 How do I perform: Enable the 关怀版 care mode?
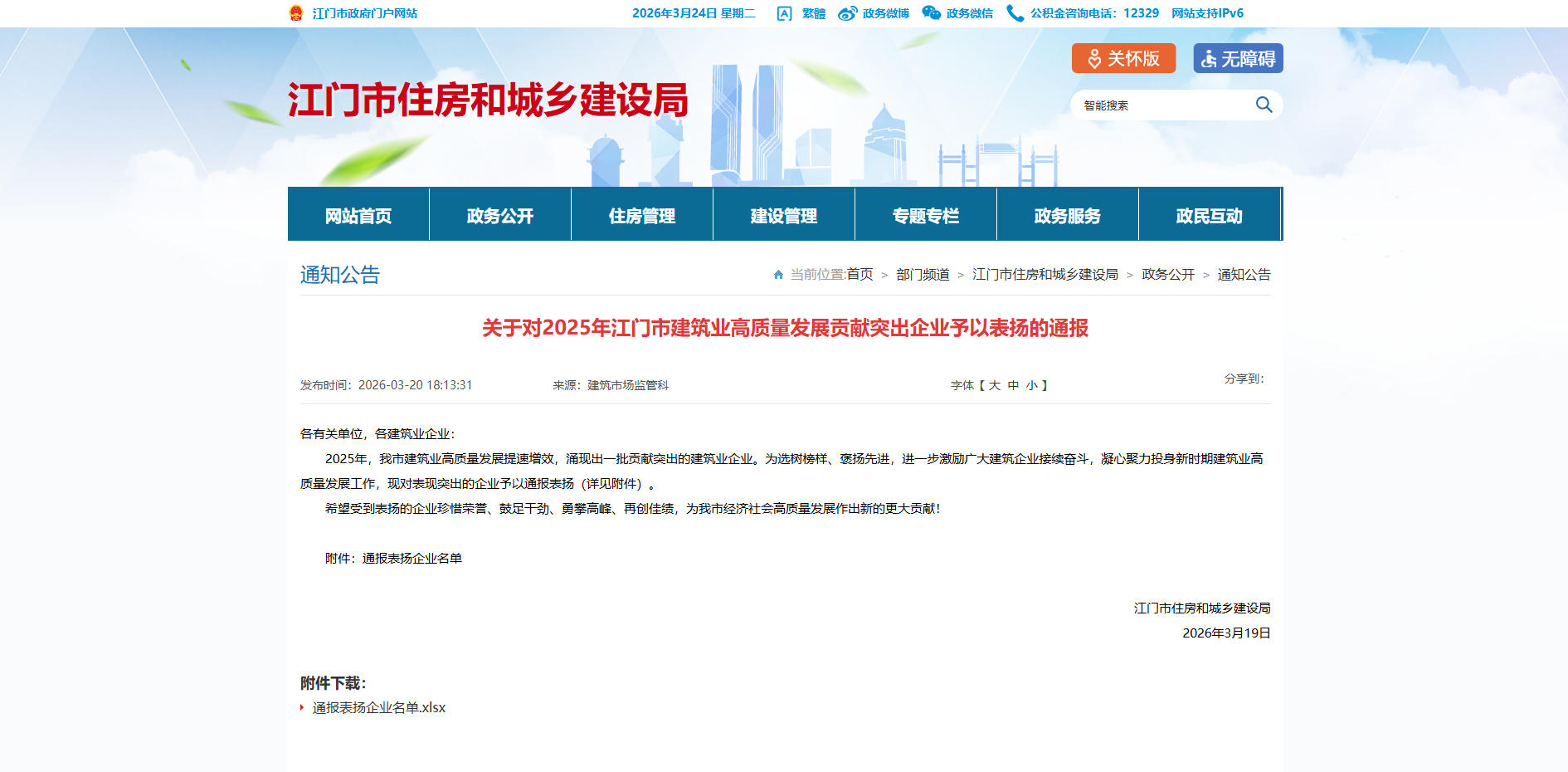point(1123,58)
